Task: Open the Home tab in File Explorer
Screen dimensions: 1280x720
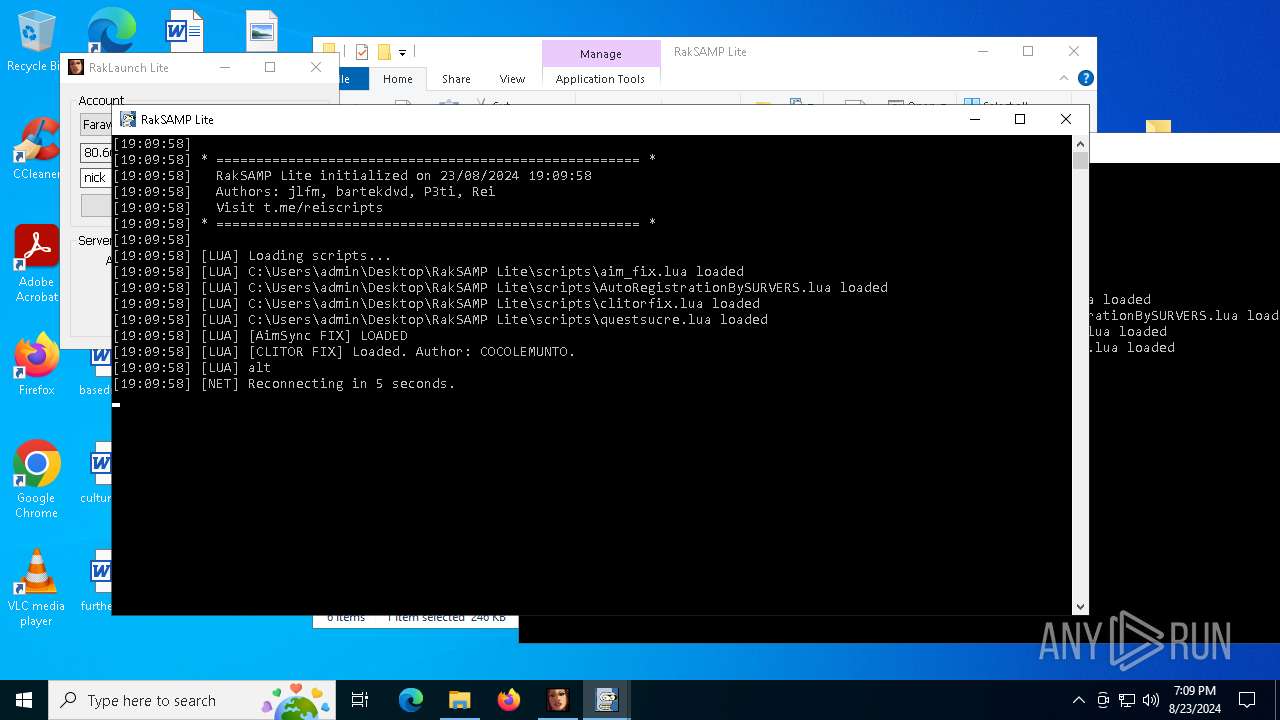Action: pyautogui.click(x=397, y=79)
